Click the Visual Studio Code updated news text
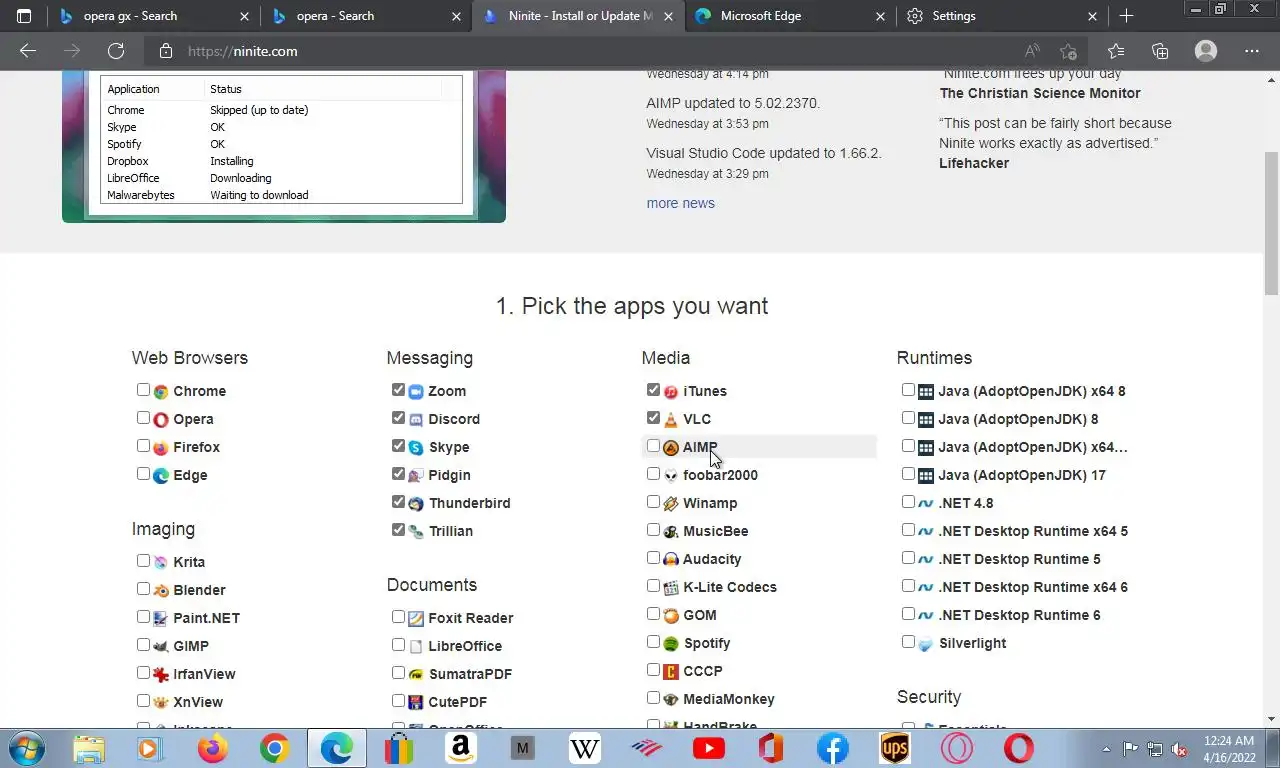Screen dimensions: 1280x768 pos(764,153)
